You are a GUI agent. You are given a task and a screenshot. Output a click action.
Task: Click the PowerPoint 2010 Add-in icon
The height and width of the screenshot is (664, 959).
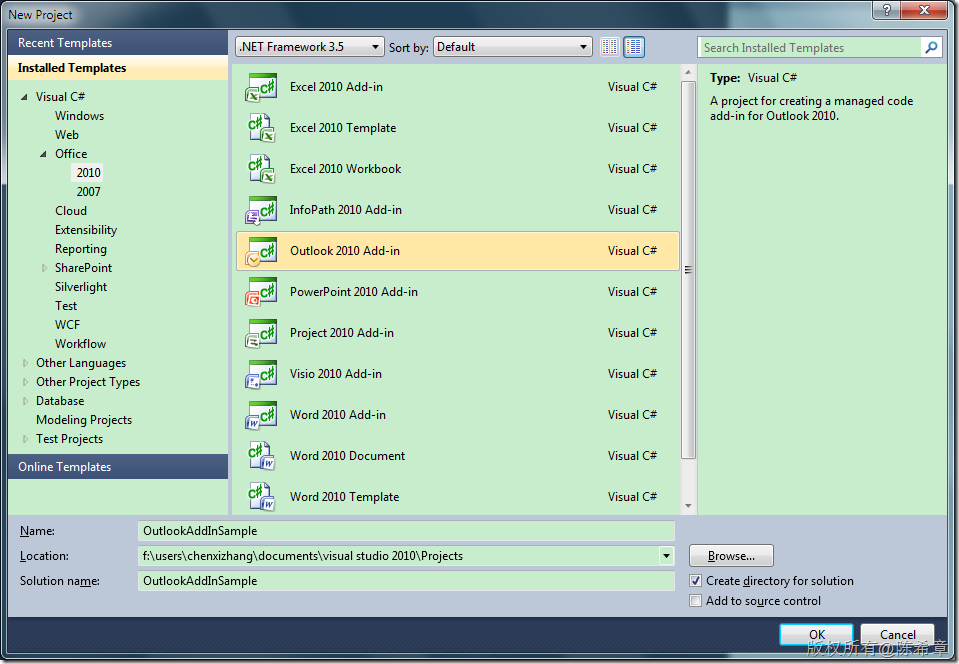(261, 292)
